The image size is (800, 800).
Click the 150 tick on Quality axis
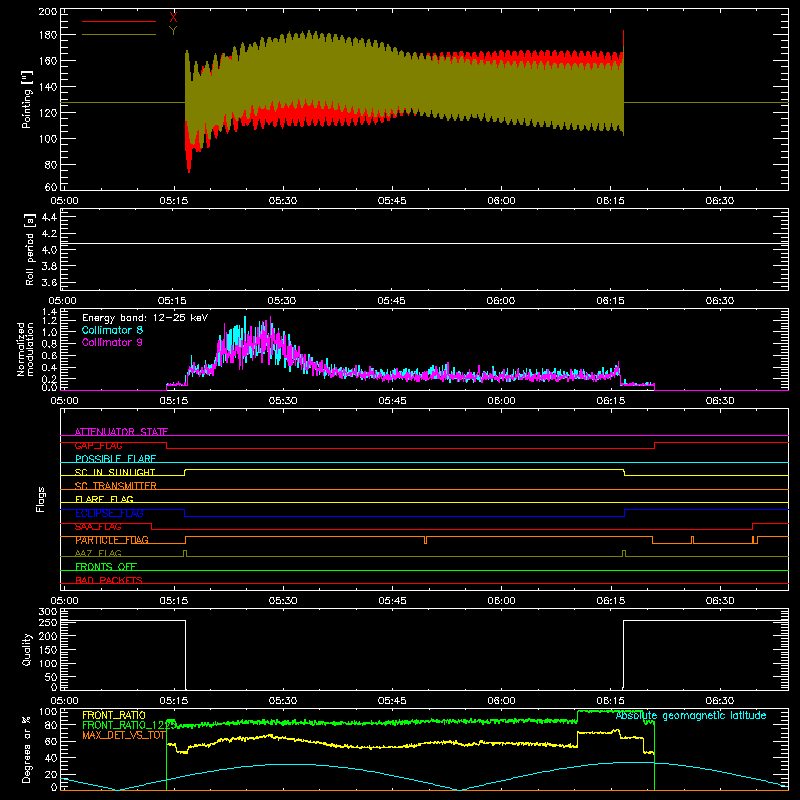(x=48, y=650)
